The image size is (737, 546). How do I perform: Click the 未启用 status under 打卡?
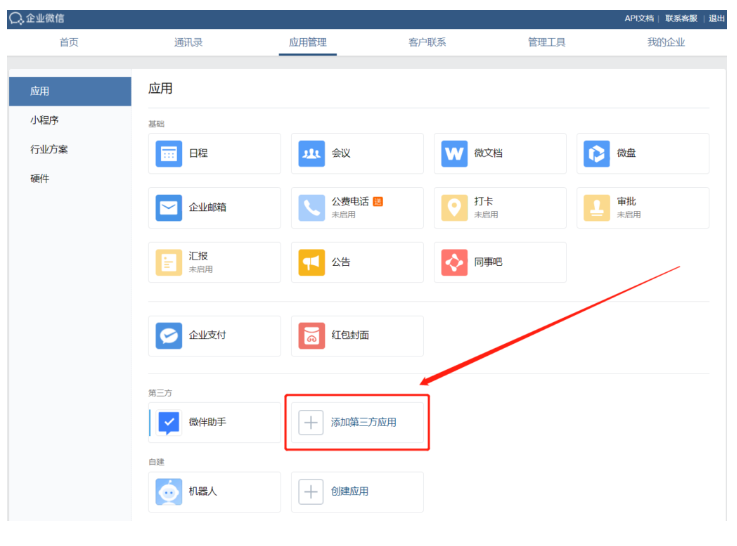(486, 215)
